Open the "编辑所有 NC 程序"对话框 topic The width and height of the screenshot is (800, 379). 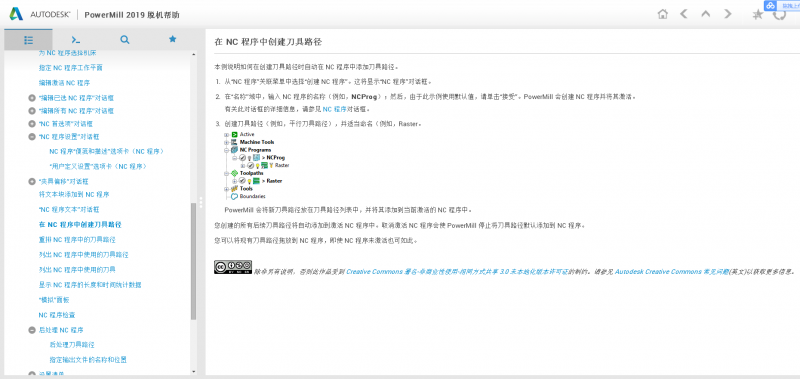pos(76,111)
